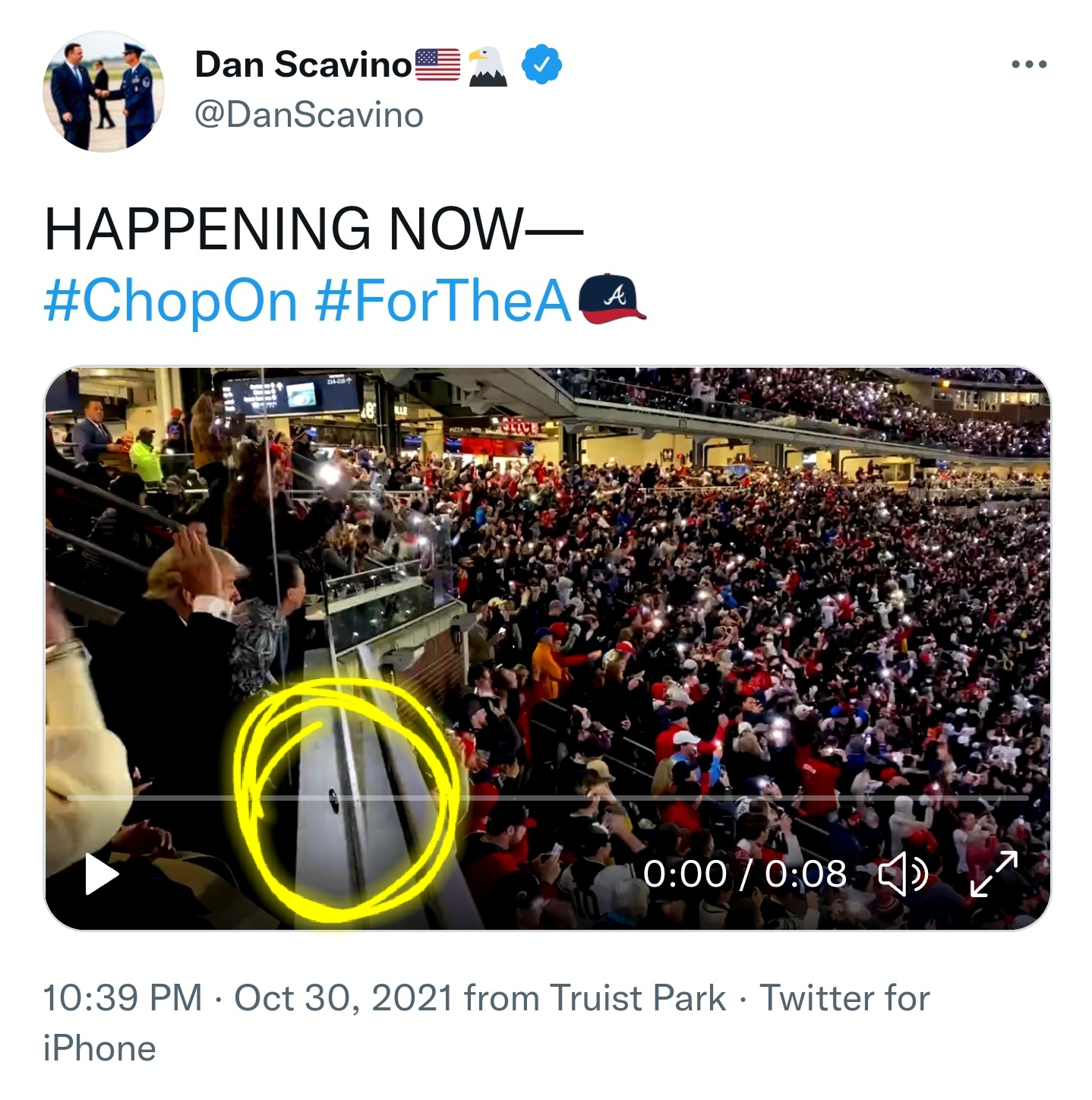
Task: Click the Twitter for iPhone source label
Action: tap(844, 998)
